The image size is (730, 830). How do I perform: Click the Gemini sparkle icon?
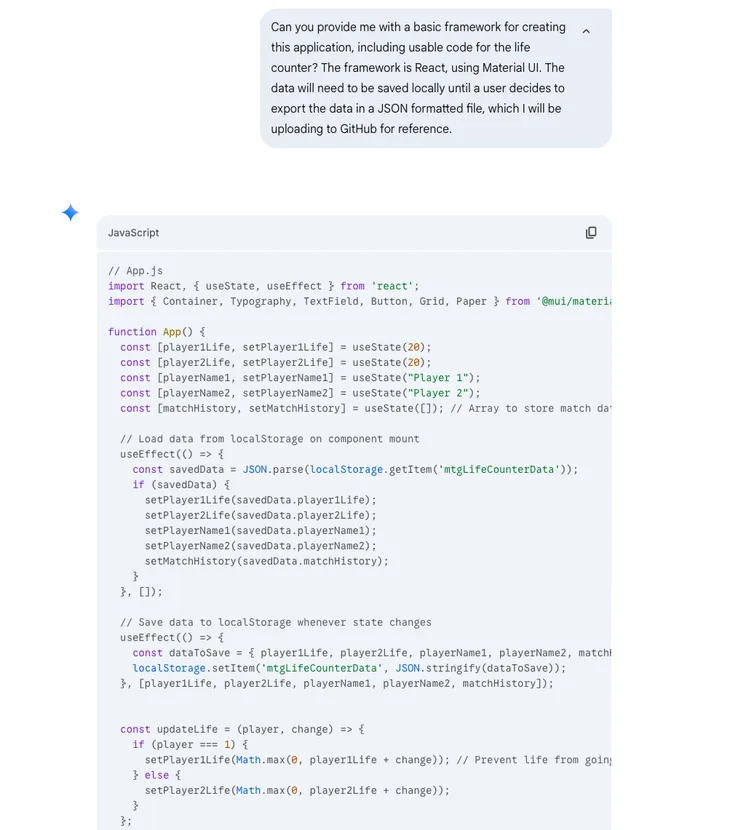pos(70,212)
